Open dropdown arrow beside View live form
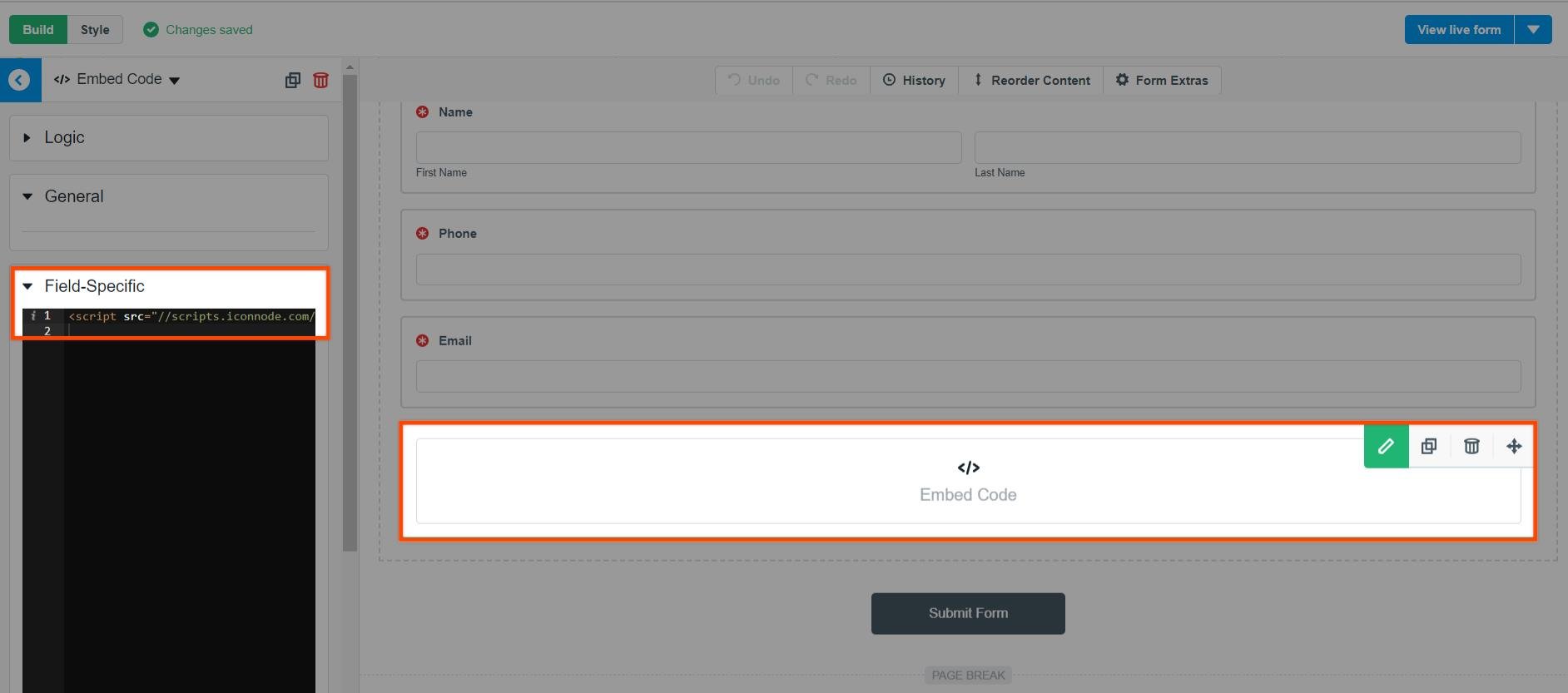The width and height of the screenshot is (1568, 693). pos(1533,29)
